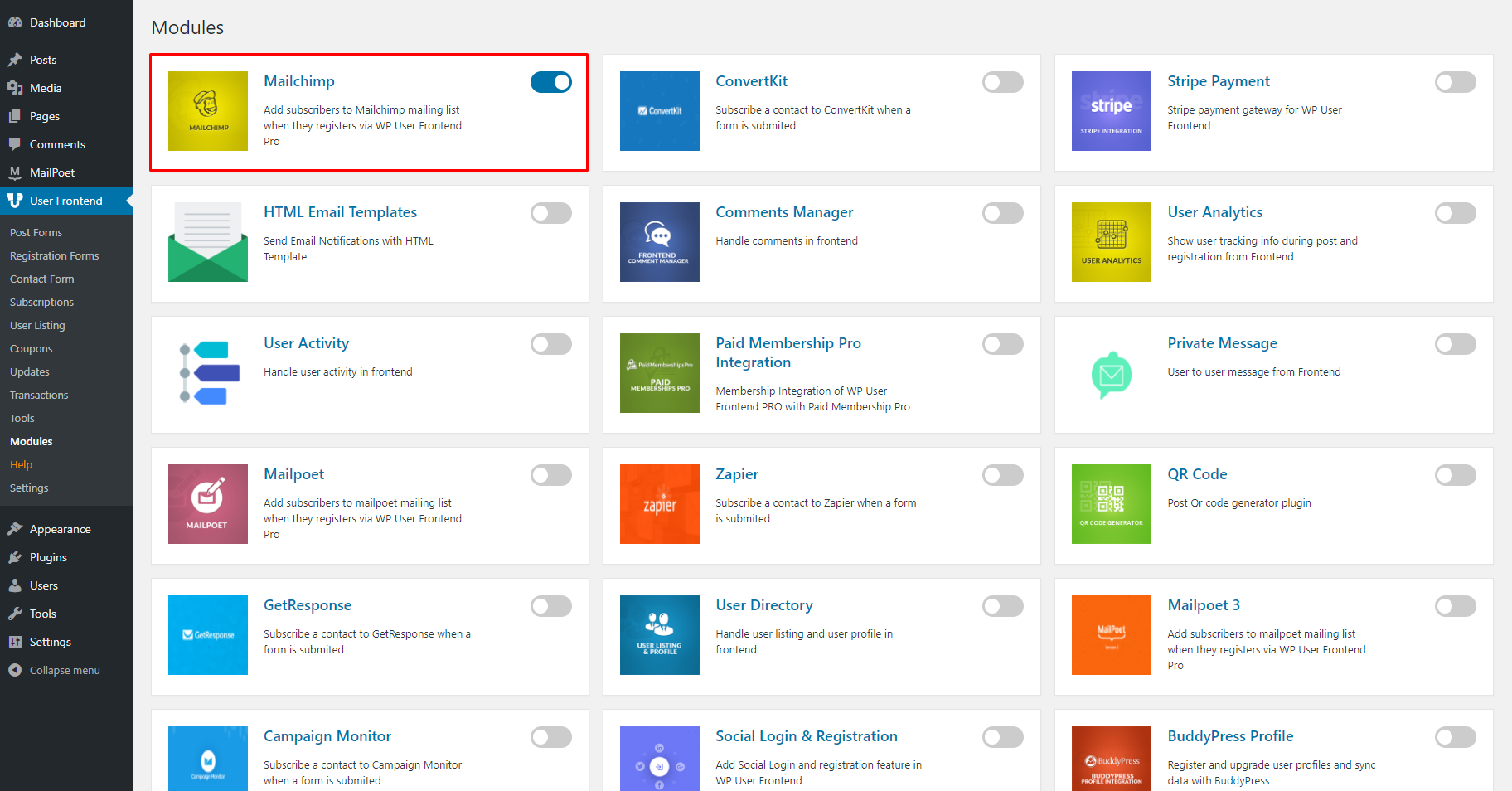Enable Social Login & Registration toggle
This screenshot has width=1512, height=791.
point(1003,737)
